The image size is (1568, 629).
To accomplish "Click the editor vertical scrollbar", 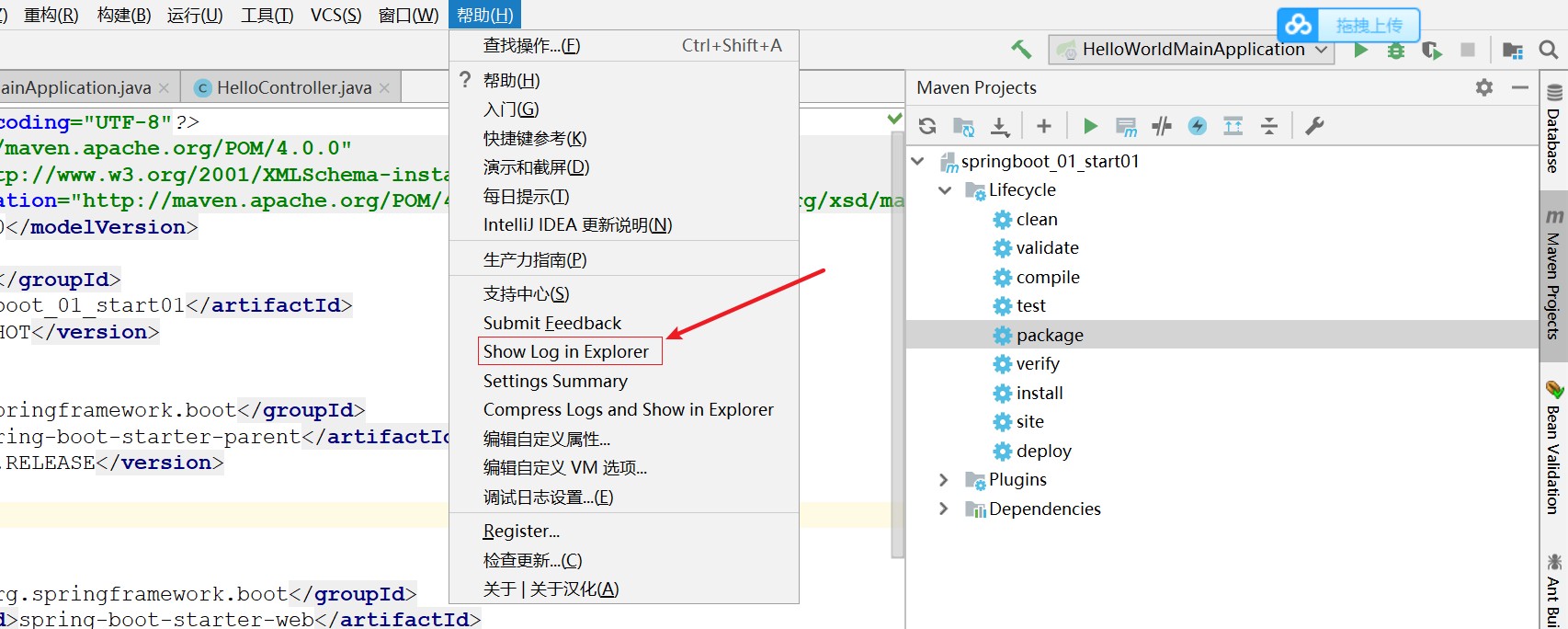I will tap(898, 345).
